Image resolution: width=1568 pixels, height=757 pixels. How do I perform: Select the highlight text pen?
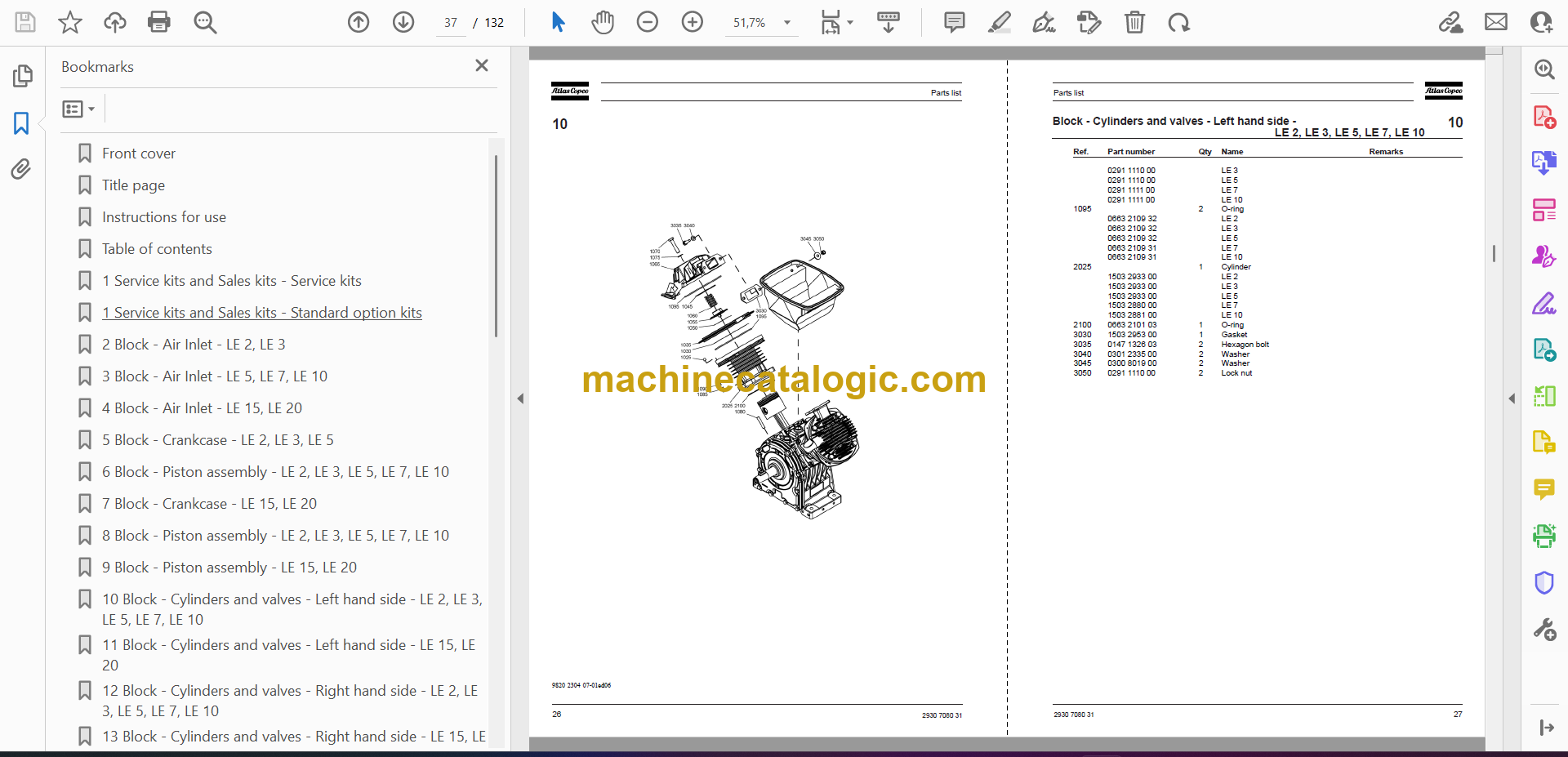[x=999, y=22]
